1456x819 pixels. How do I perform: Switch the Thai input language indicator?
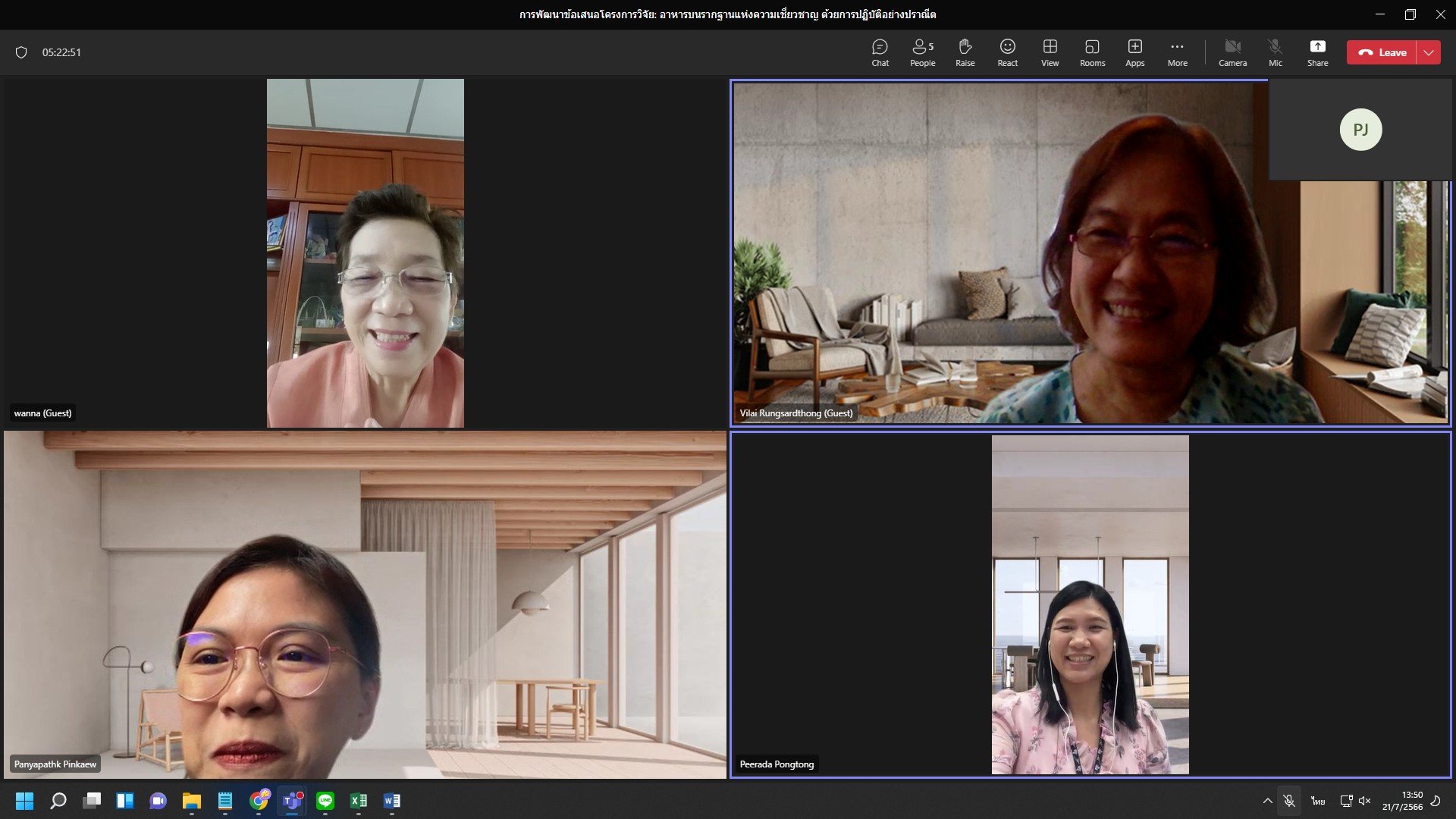(1318, 801)
